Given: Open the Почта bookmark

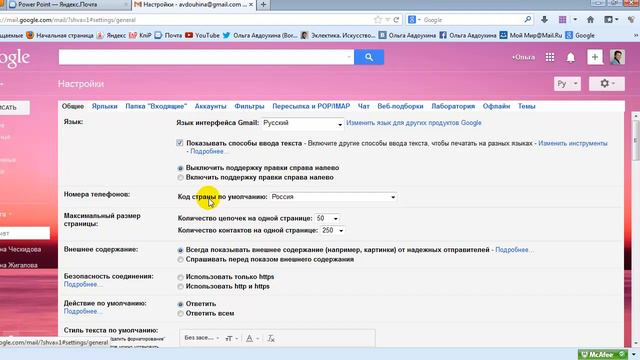Looking at the screenshot, I should pyautogui.click(x=168, y=36).
